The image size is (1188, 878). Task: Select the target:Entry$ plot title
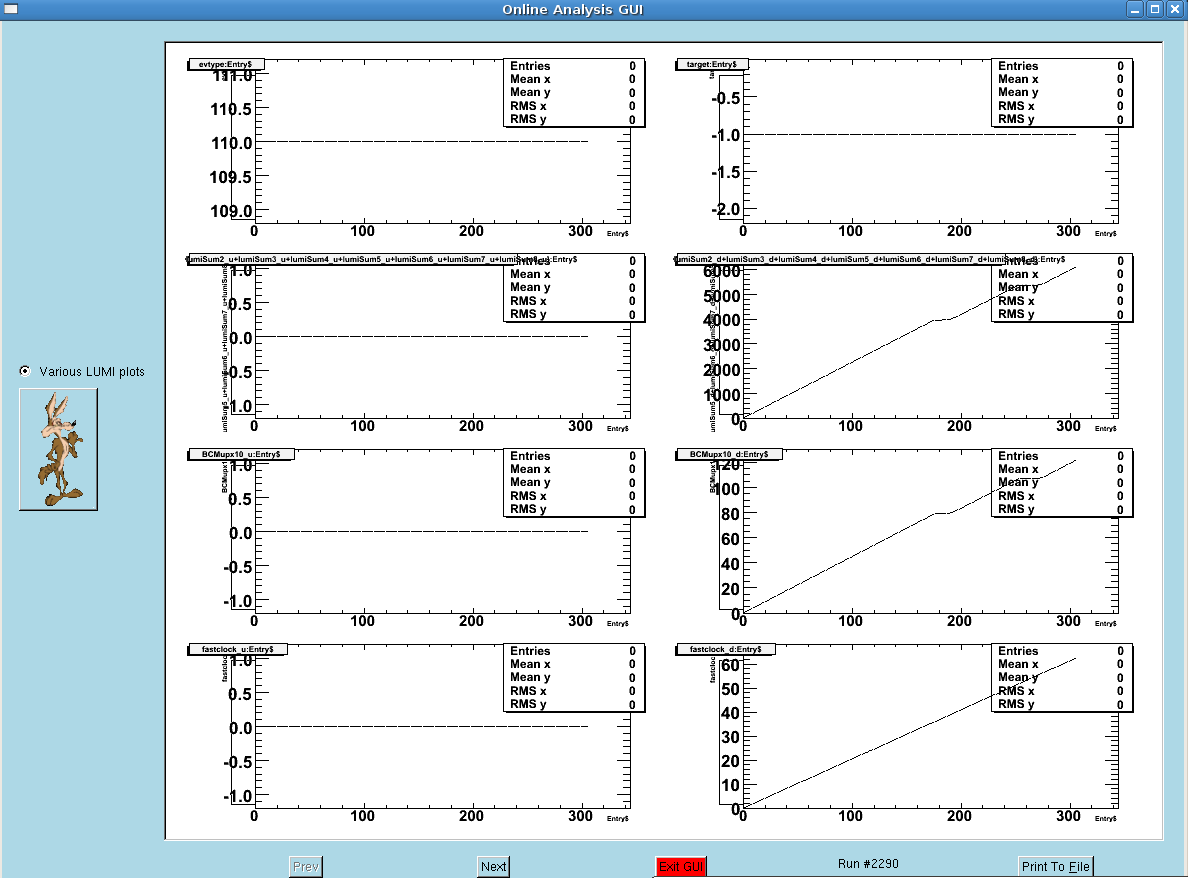pyautogui.click(x=711, y=64)
